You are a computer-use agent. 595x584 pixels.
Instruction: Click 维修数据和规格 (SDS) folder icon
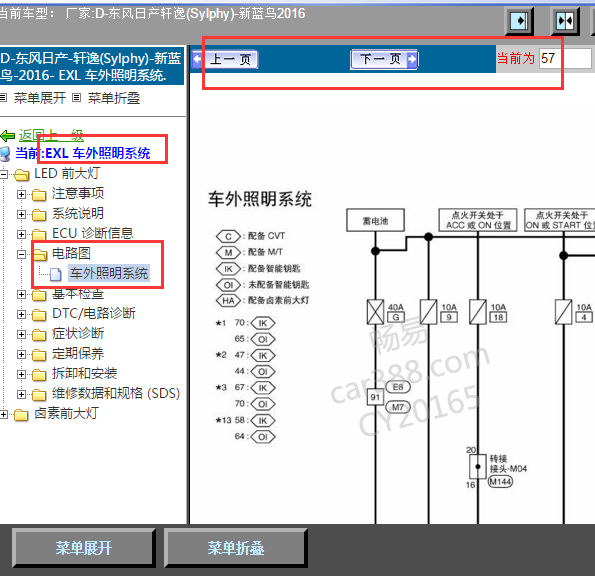(39, 395)
